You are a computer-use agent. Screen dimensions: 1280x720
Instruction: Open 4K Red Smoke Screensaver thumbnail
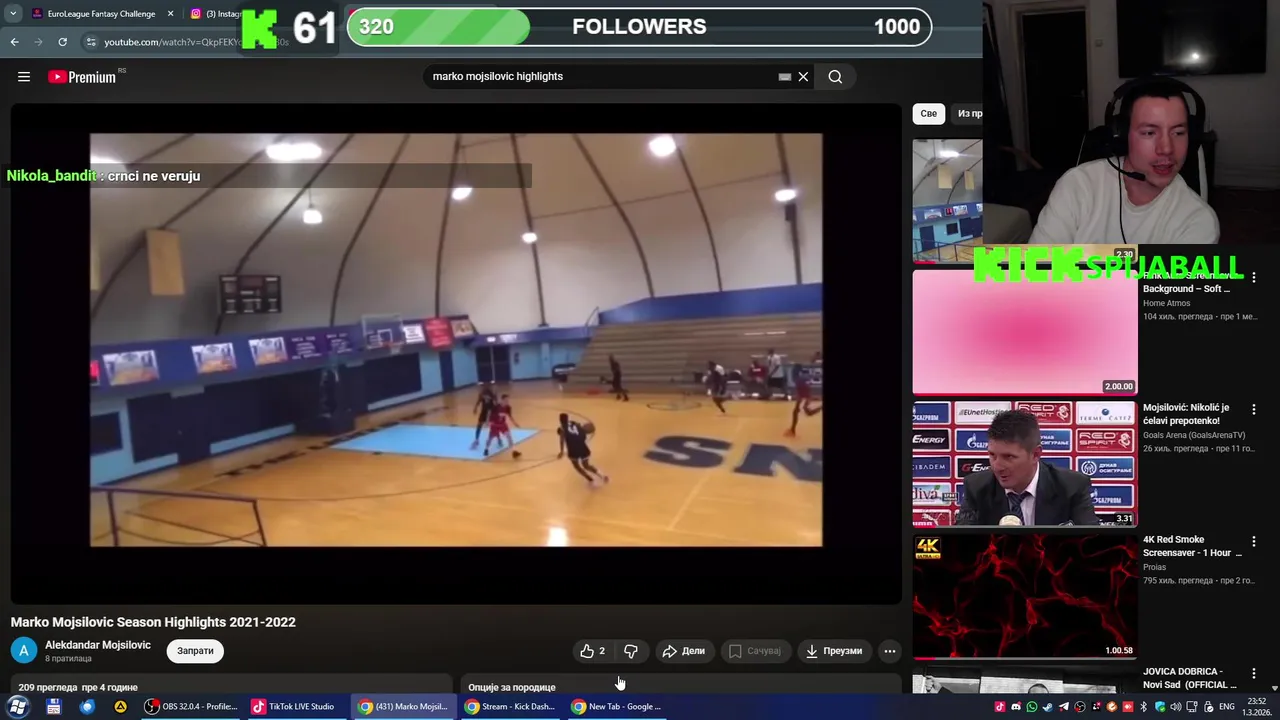tap(1025, 597)
